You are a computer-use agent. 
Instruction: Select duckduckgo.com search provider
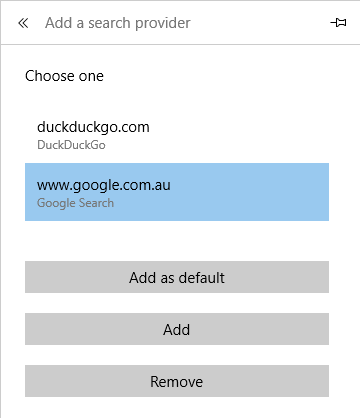177,134
